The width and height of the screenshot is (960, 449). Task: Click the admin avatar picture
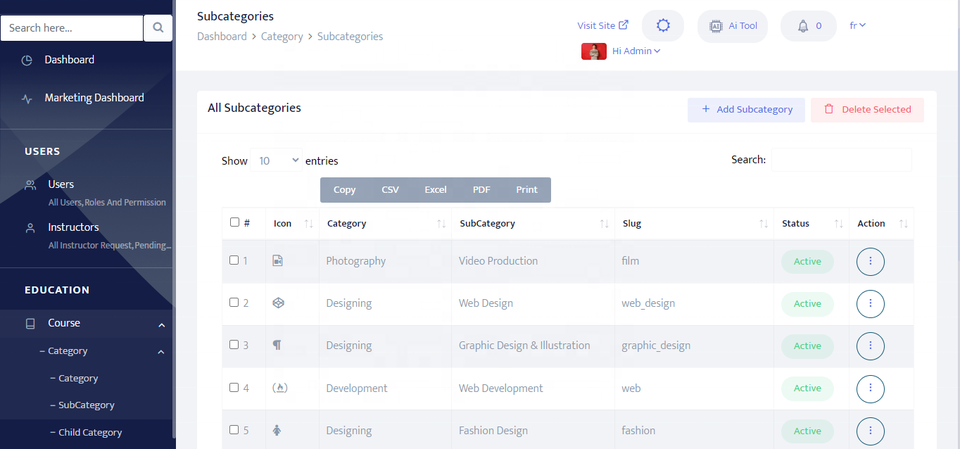pyautogui.click(x=593, y=51)
